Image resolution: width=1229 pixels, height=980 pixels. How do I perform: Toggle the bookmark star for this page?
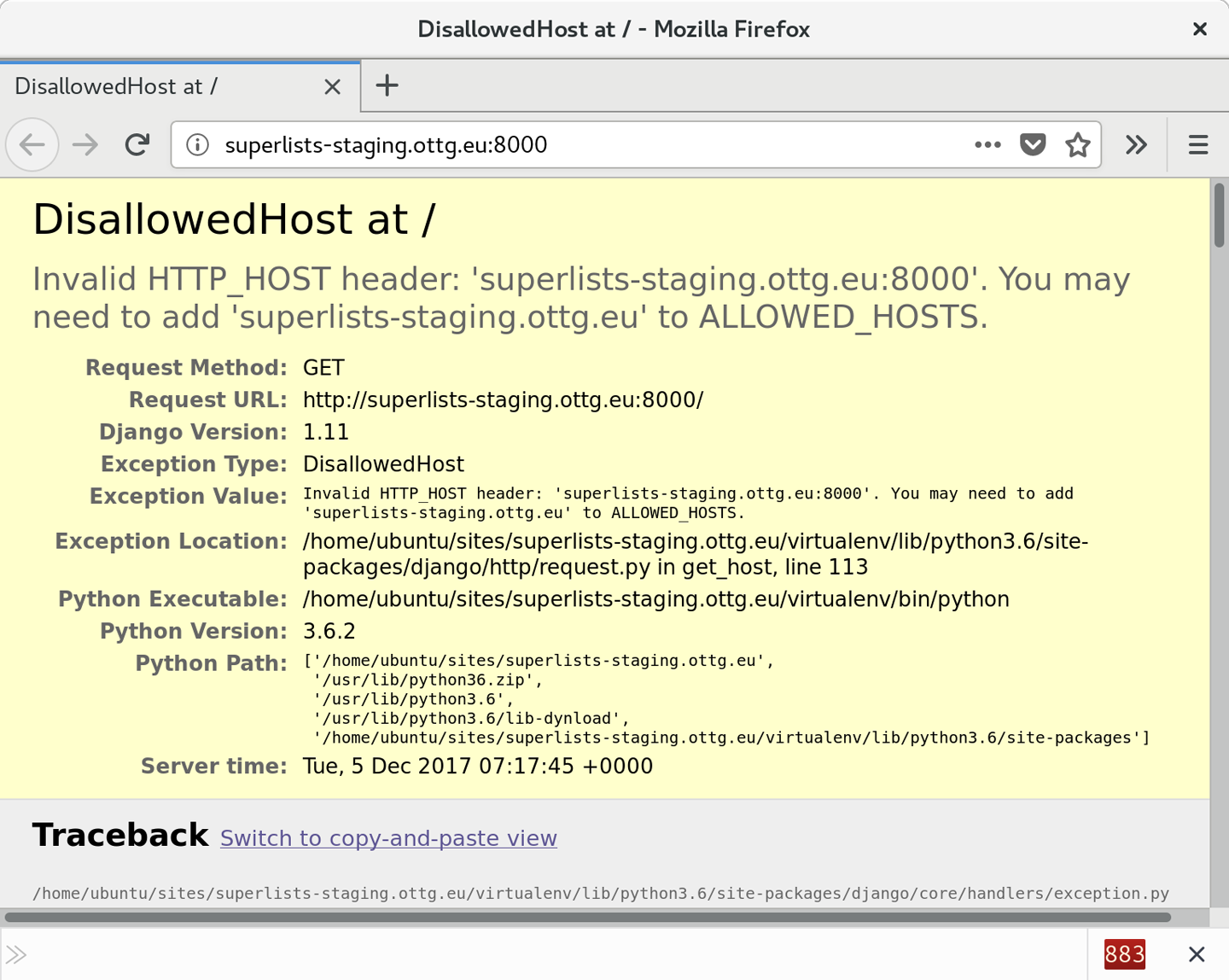tap(1077, 145)
